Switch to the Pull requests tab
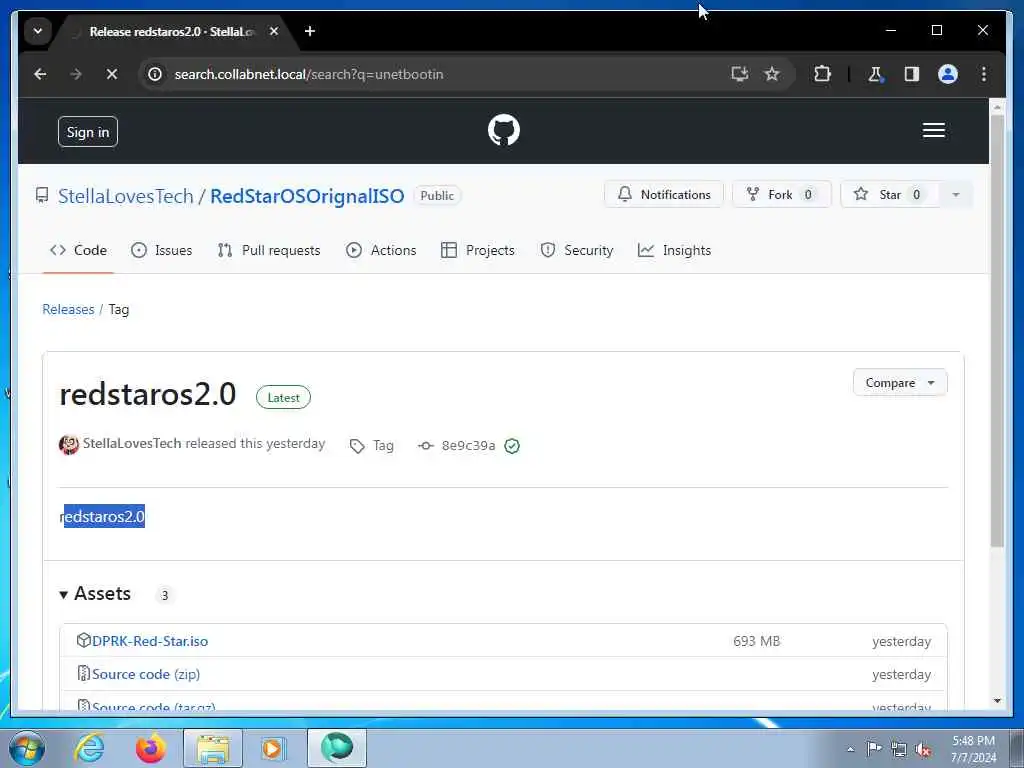This screenshot has height=768, width=1024. click(268, 250)
